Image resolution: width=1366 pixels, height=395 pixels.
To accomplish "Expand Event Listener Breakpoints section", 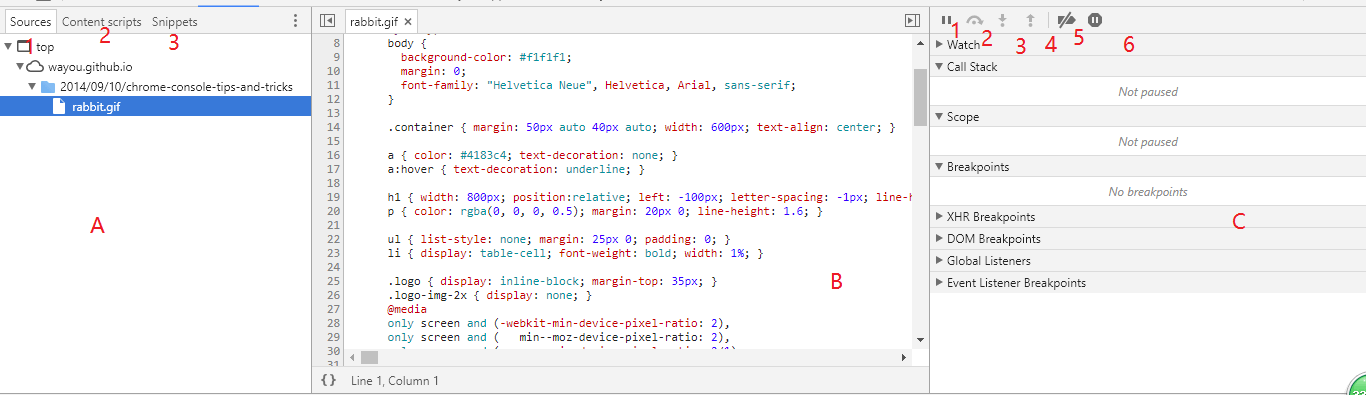I will (939, 283).
